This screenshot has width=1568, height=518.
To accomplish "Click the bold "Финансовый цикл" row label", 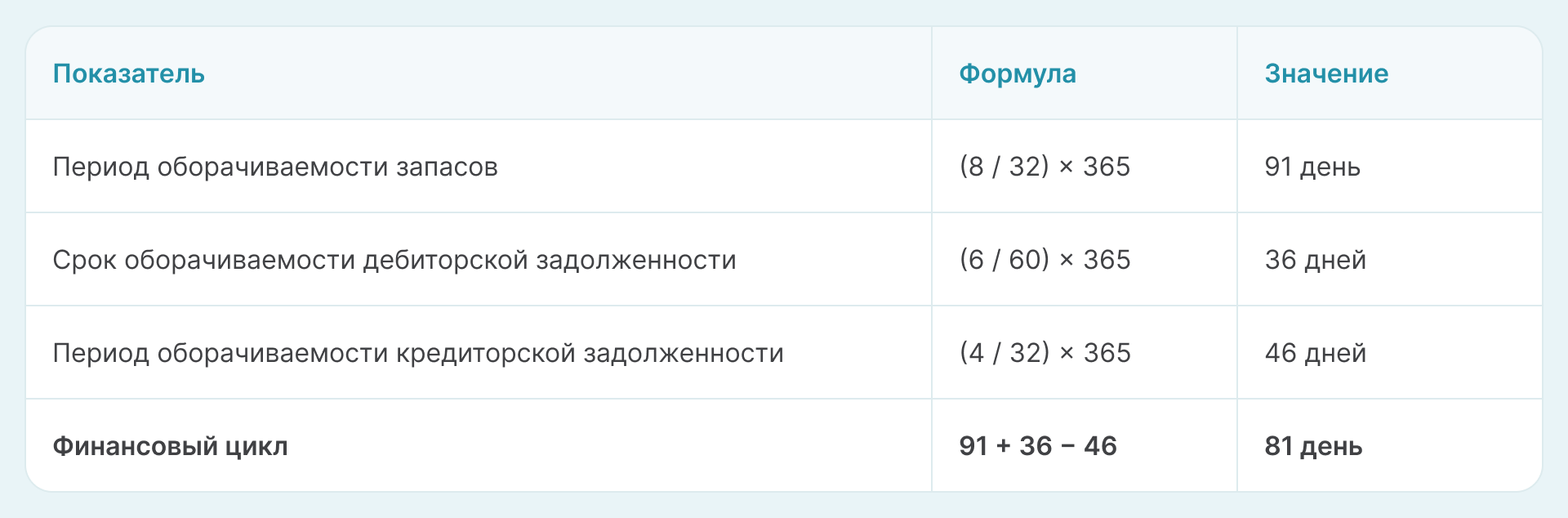I will pos(170,446).
